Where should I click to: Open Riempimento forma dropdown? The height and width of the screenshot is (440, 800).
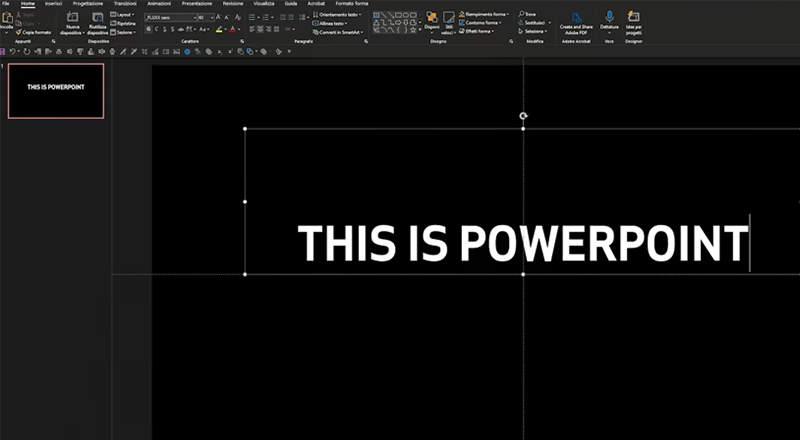(x=484, y=14)
